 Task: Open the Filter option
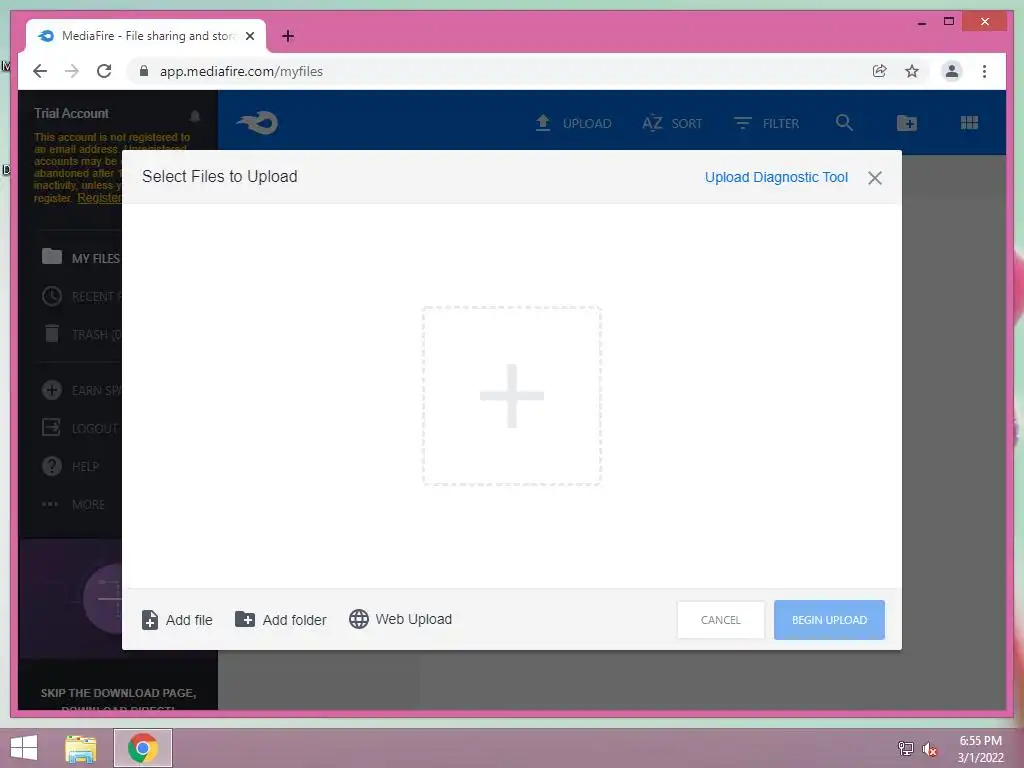tap(766, 123)
